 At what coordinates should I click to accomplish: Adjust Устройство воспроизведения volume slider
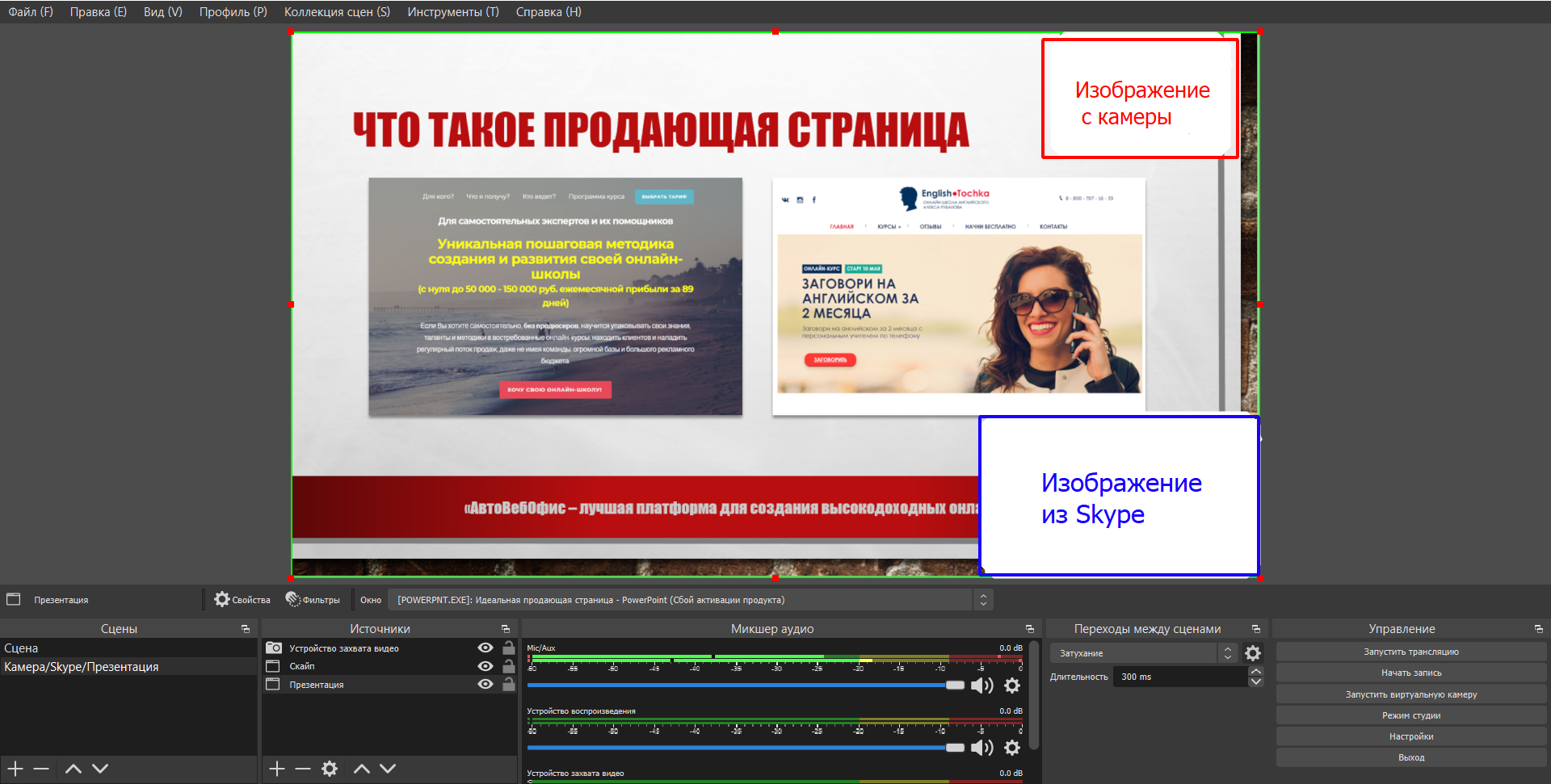pyautogui.click(x=746, y=748)
